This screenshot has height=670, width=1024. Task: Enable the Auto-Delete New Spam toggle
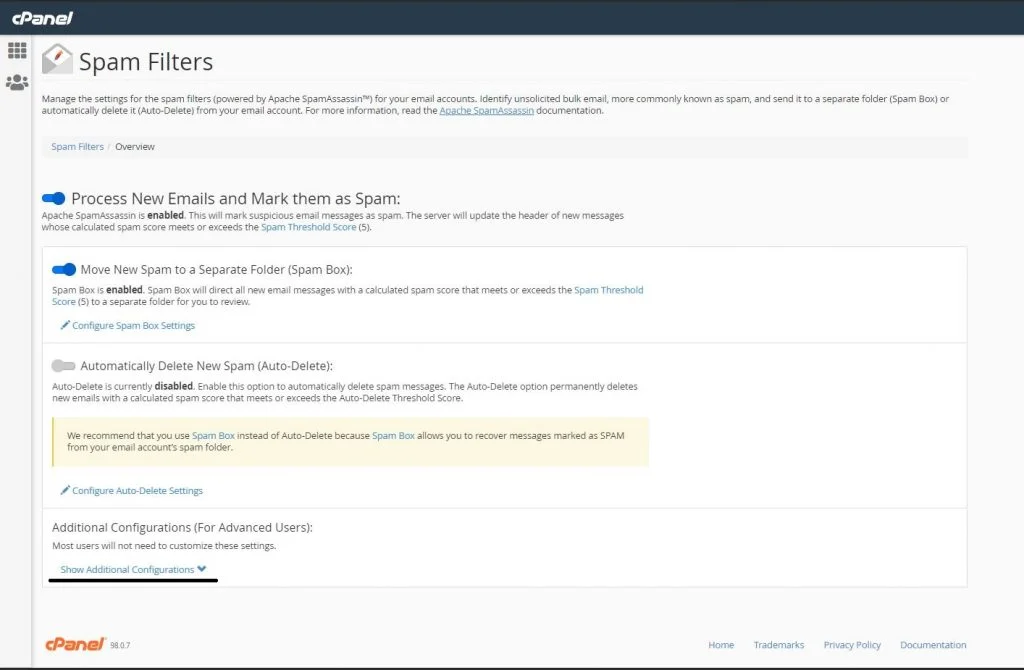(63, 366)
